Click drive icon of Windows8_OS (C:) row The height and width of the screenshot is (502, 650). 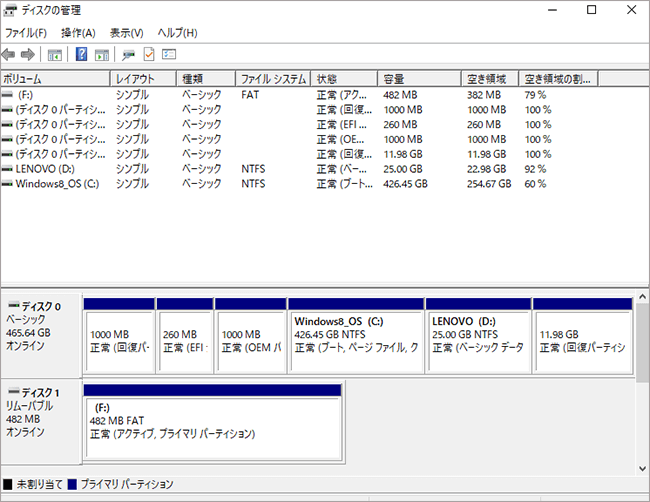tap(7, 184)
